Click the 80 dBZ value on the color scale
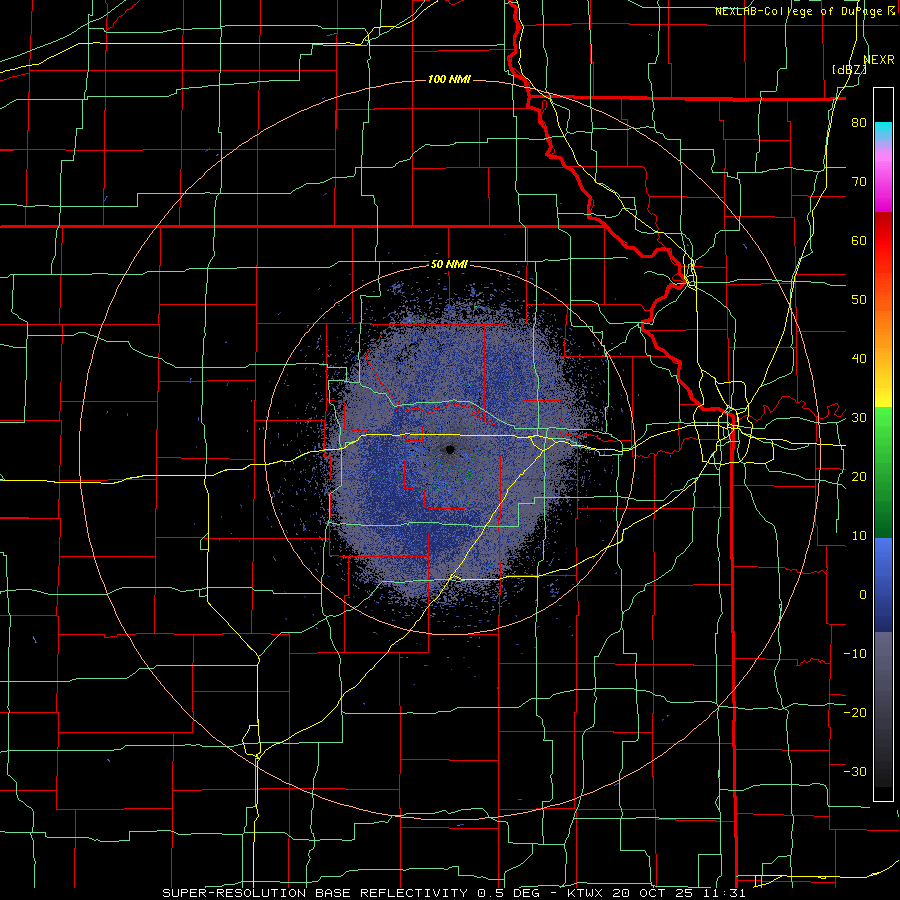The image size is (900, 900). (859, 122)
